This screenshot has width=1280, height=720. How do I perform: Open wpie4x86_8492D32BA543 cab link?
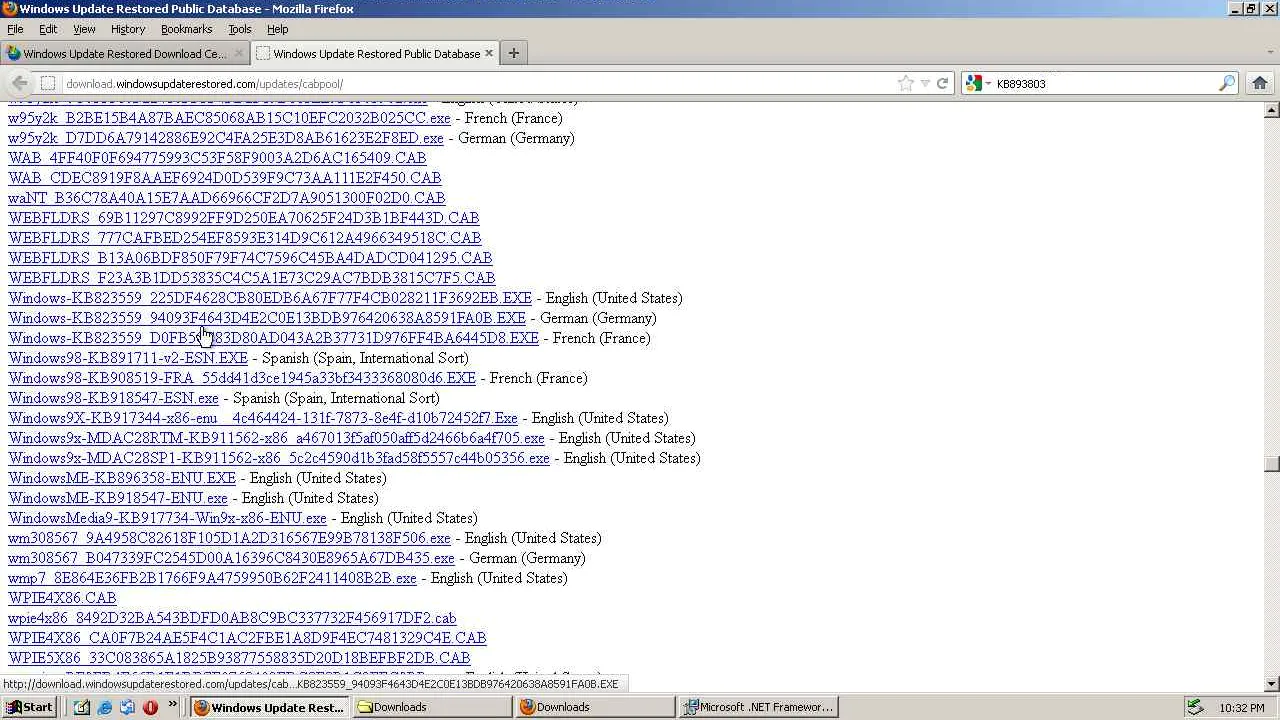(232, 618)
